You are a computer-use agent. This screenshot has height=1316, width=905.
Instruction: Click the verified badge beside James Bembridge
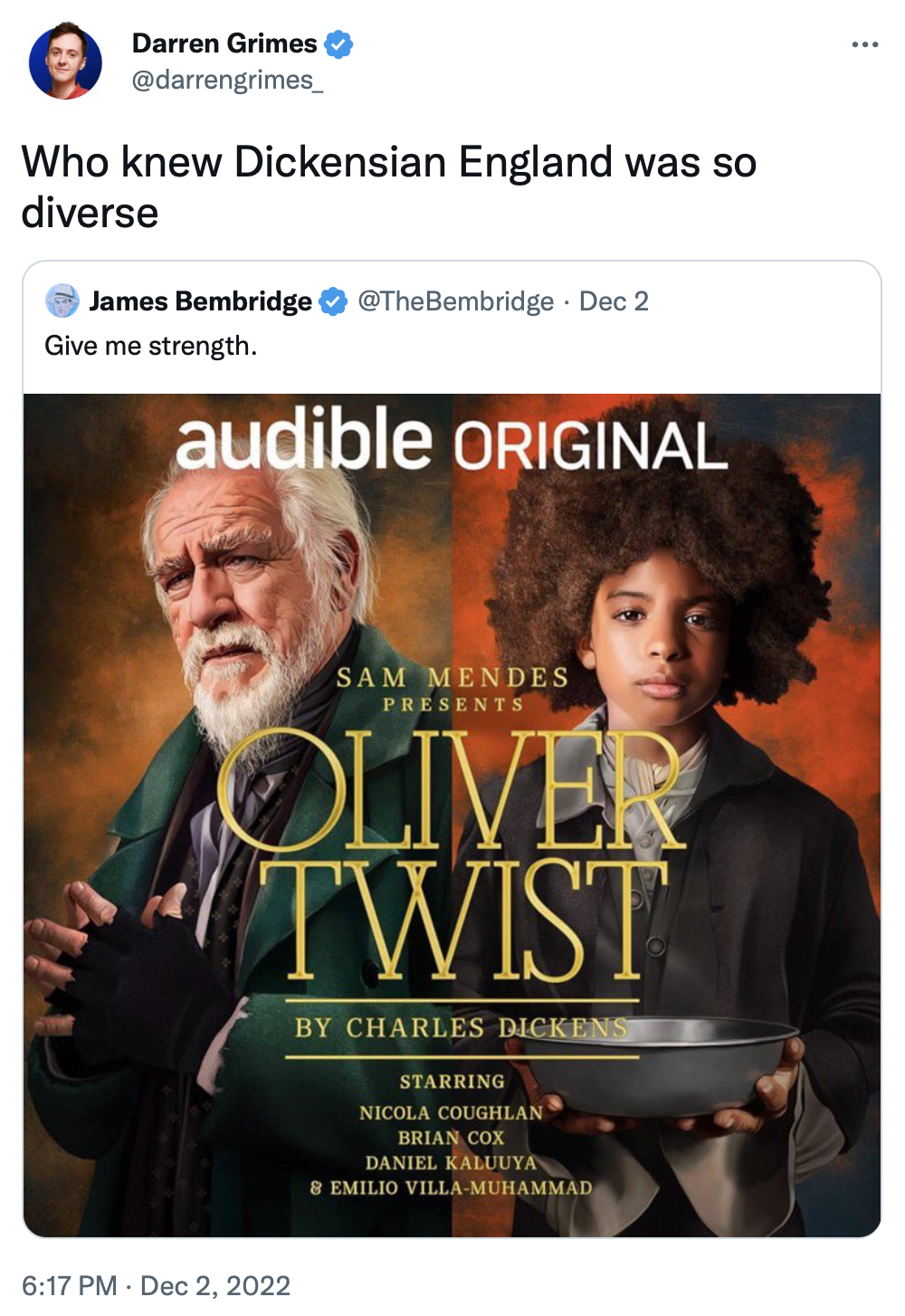coord(334,301)
